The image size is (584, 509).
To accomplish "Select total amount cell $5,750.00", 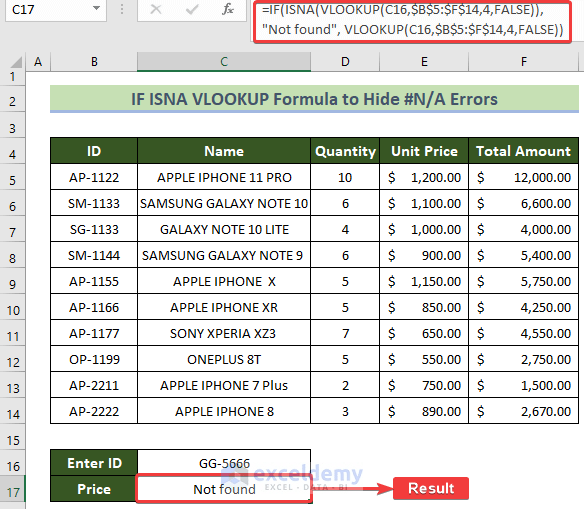I will coord(523,281).
